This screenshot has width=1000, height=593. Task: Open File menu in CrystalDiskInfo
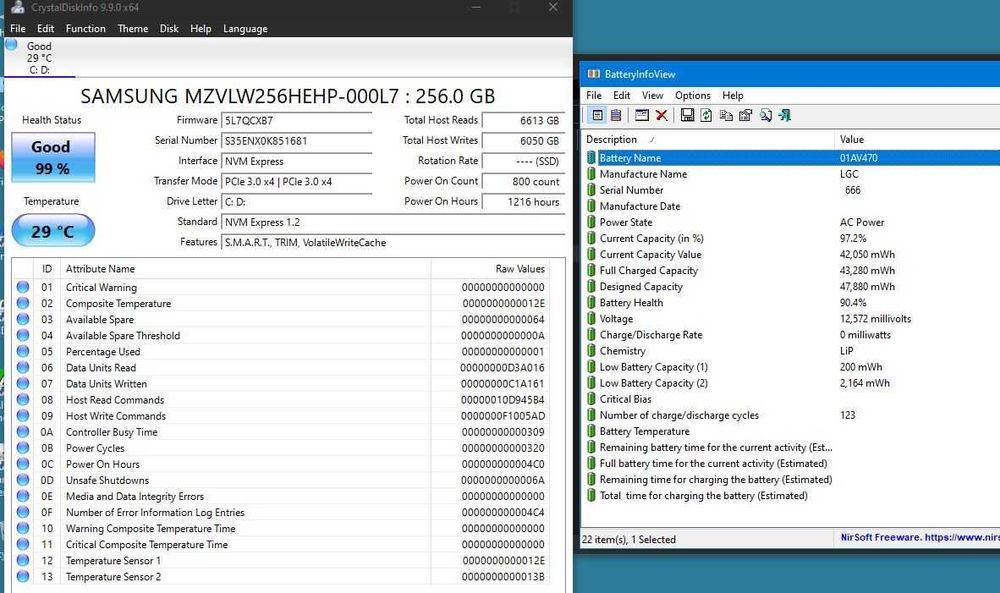tap(18, 29)
